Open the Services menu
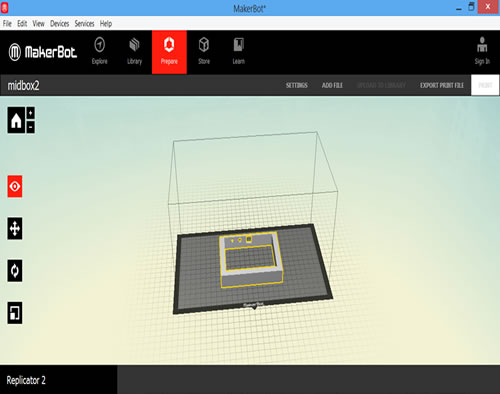Viewport: 500px width, 394px height. (84, 24)
